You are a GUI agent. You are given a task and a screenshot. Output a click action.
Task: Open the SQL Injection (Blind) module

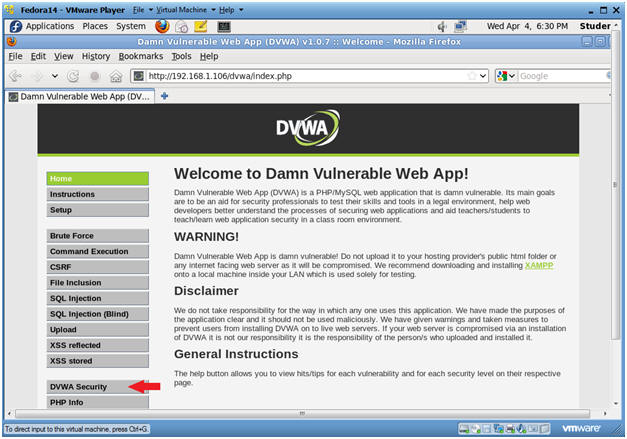[98, 314]
